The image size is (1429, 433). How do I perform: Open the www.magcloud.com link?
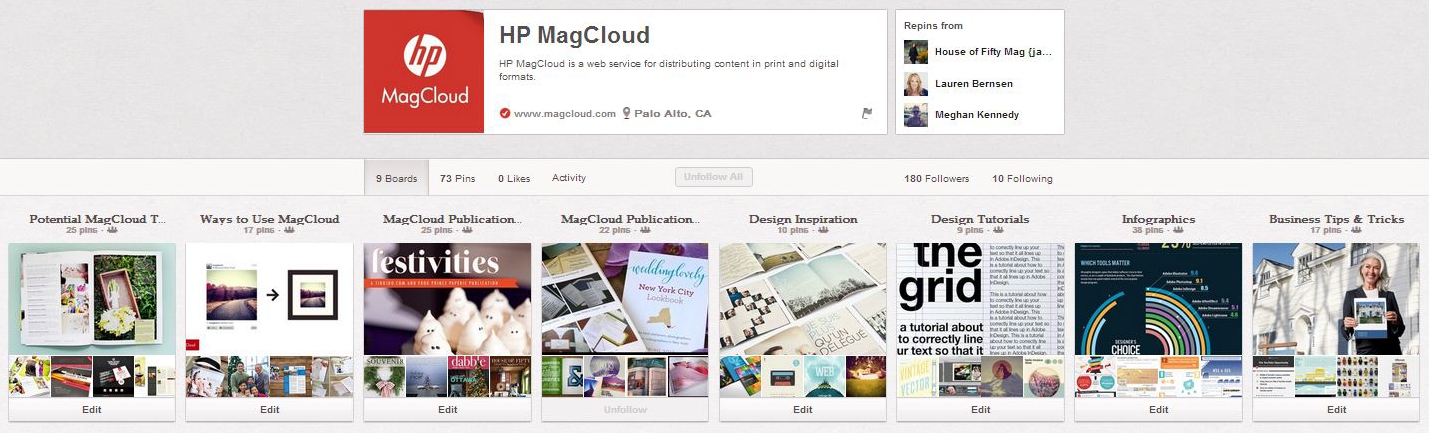pos(565,114)
